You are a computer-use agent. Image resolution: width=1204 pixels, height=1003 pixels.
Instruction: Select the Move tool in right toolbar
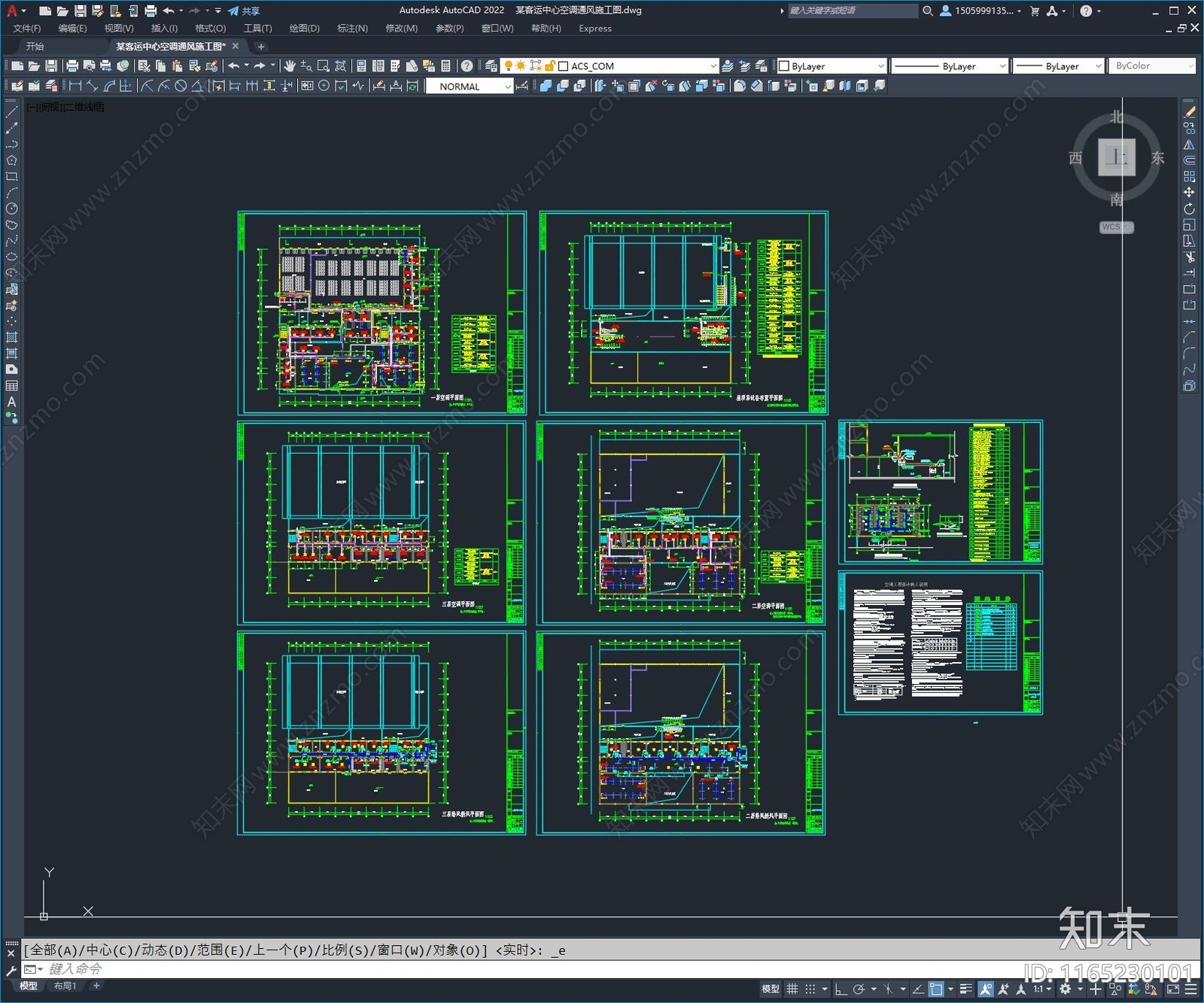[x=1189, y=193]
